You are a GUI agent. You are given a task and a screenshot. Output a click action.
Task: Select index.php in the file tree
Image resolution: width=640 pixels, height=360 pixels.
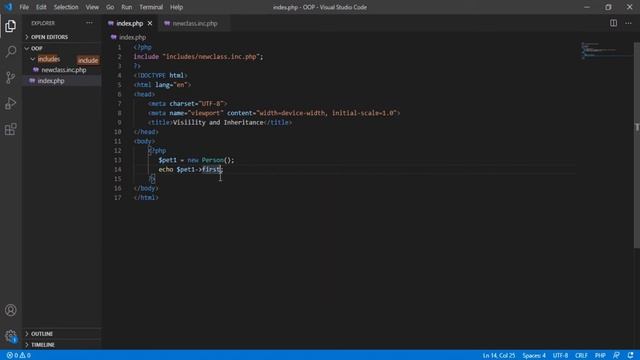[x=51, y=81]
